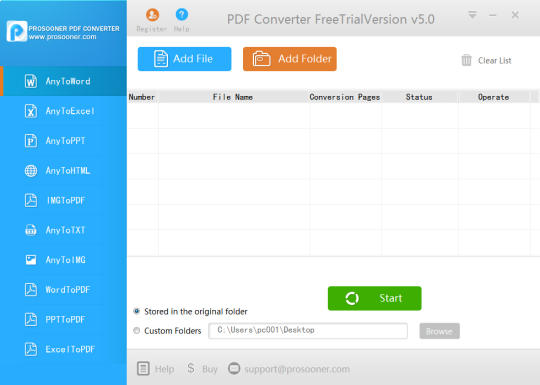The image size is (540, 385).
Task: Click the Buy dollar sign icon
Action: click(x=191, y=368)
